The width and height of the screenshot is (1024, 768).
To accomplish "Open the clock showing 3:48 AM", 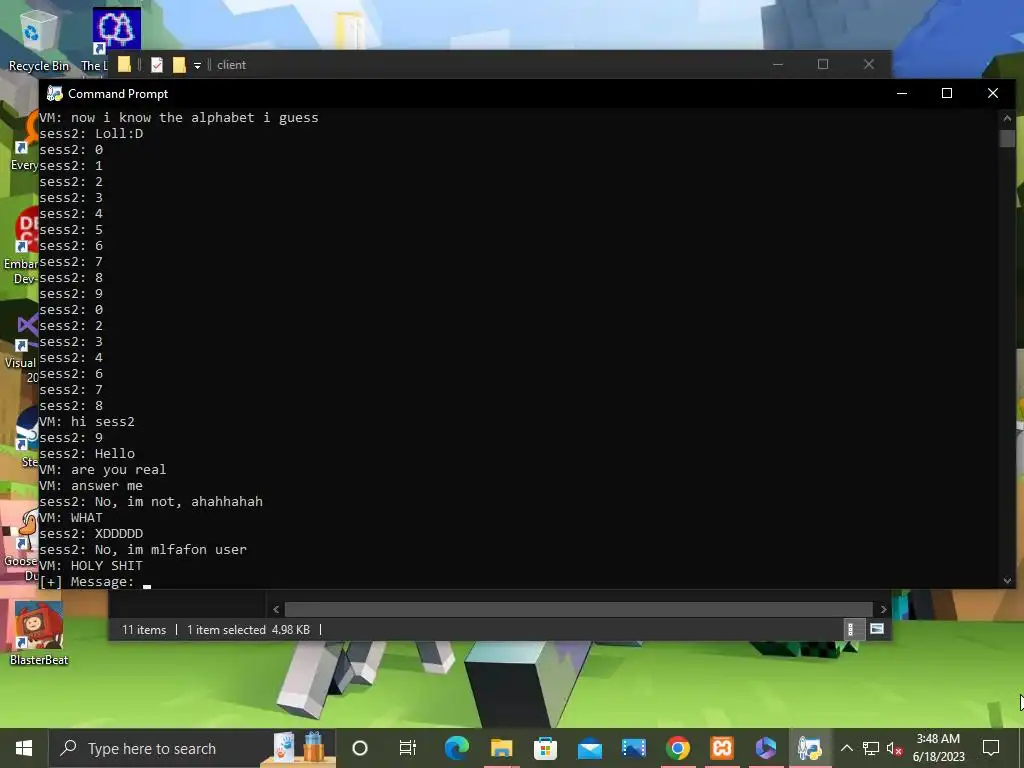I will click(x=938, y=748).
